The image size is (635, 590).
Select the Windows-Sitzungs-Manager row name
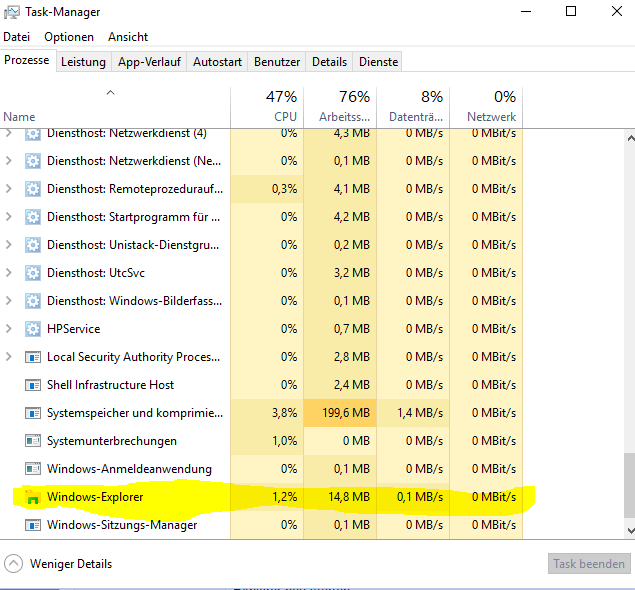coord(122,525)
